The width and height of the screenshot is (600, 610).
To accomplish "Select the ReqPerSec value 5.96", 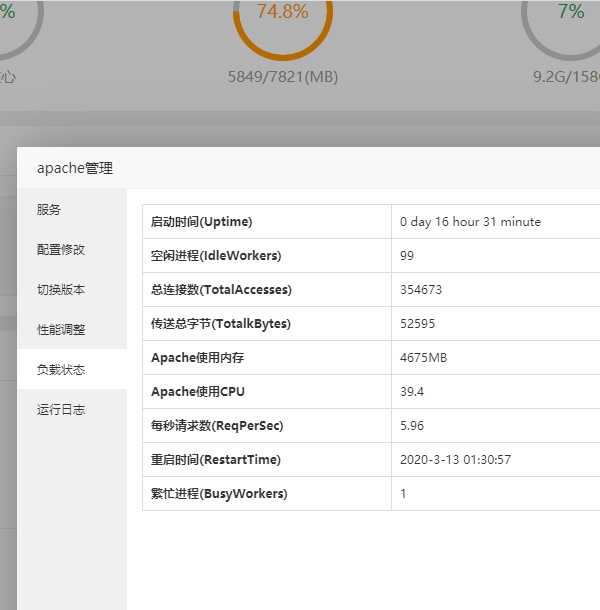I will pos(412,426).
